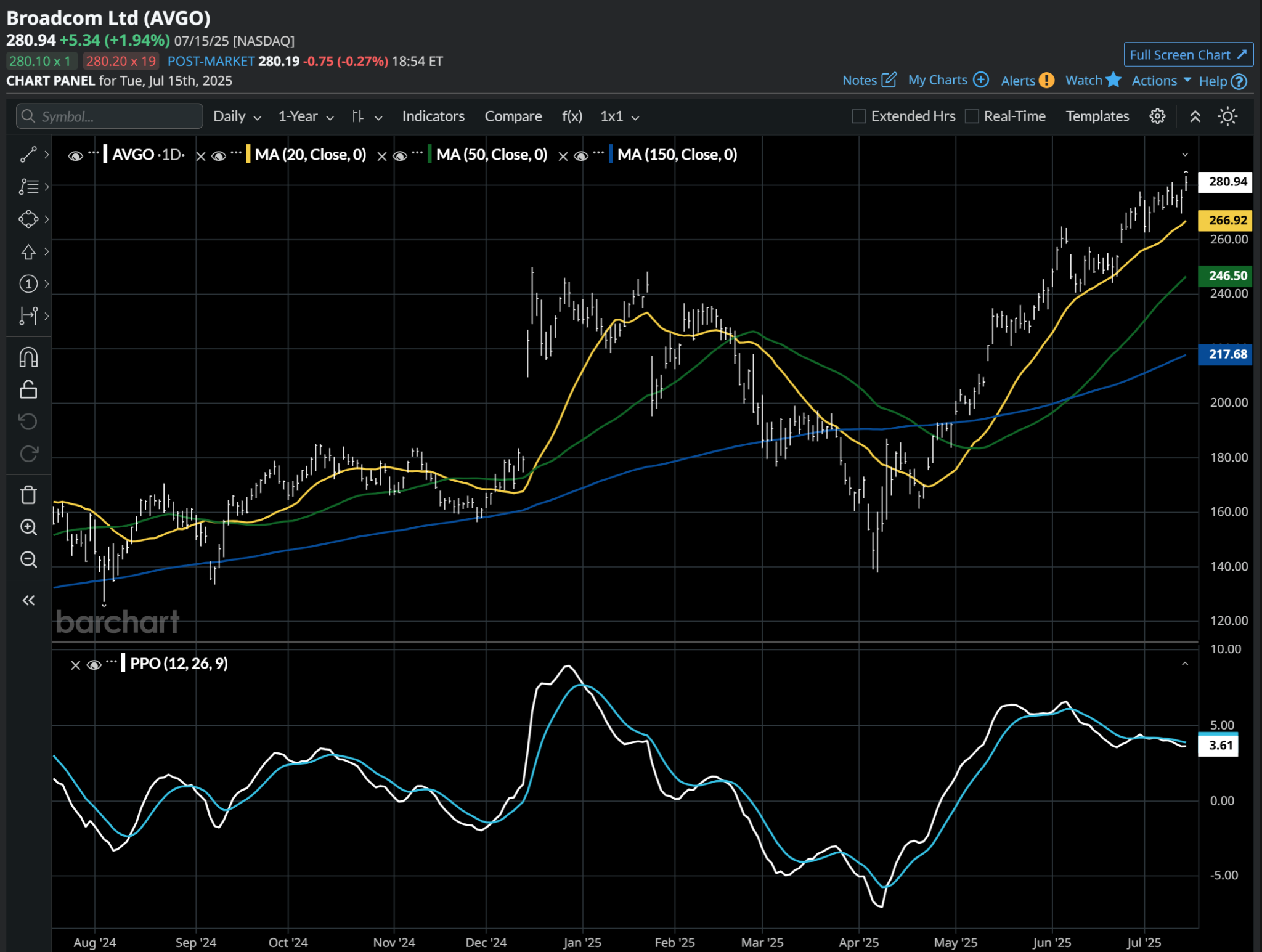
Task: Open the Compare menu
Action: click(513, 116)
